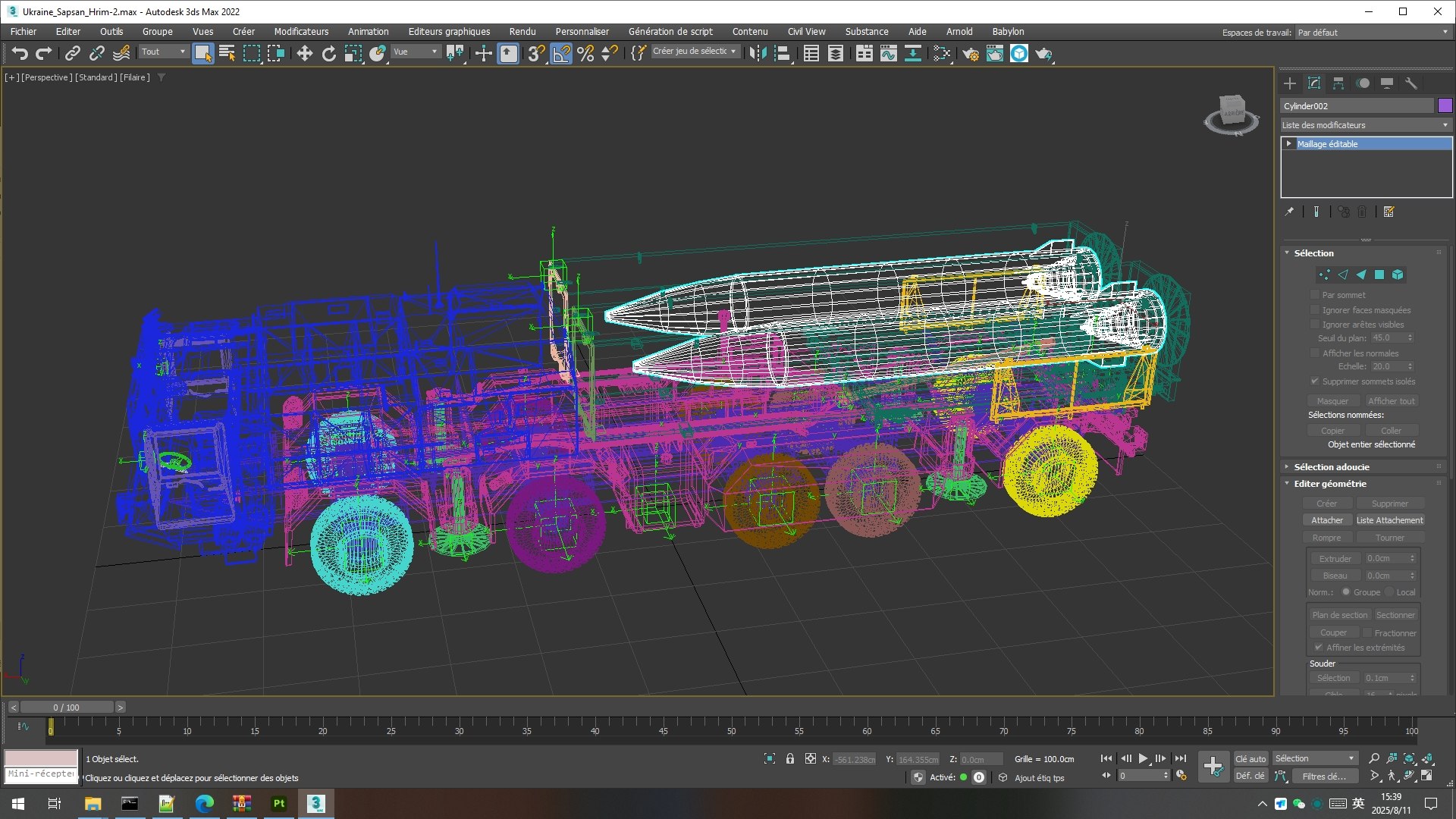1456x819 pixels.
Task: Open the Curve Editor icon
Action: click(x=888, y=53)
